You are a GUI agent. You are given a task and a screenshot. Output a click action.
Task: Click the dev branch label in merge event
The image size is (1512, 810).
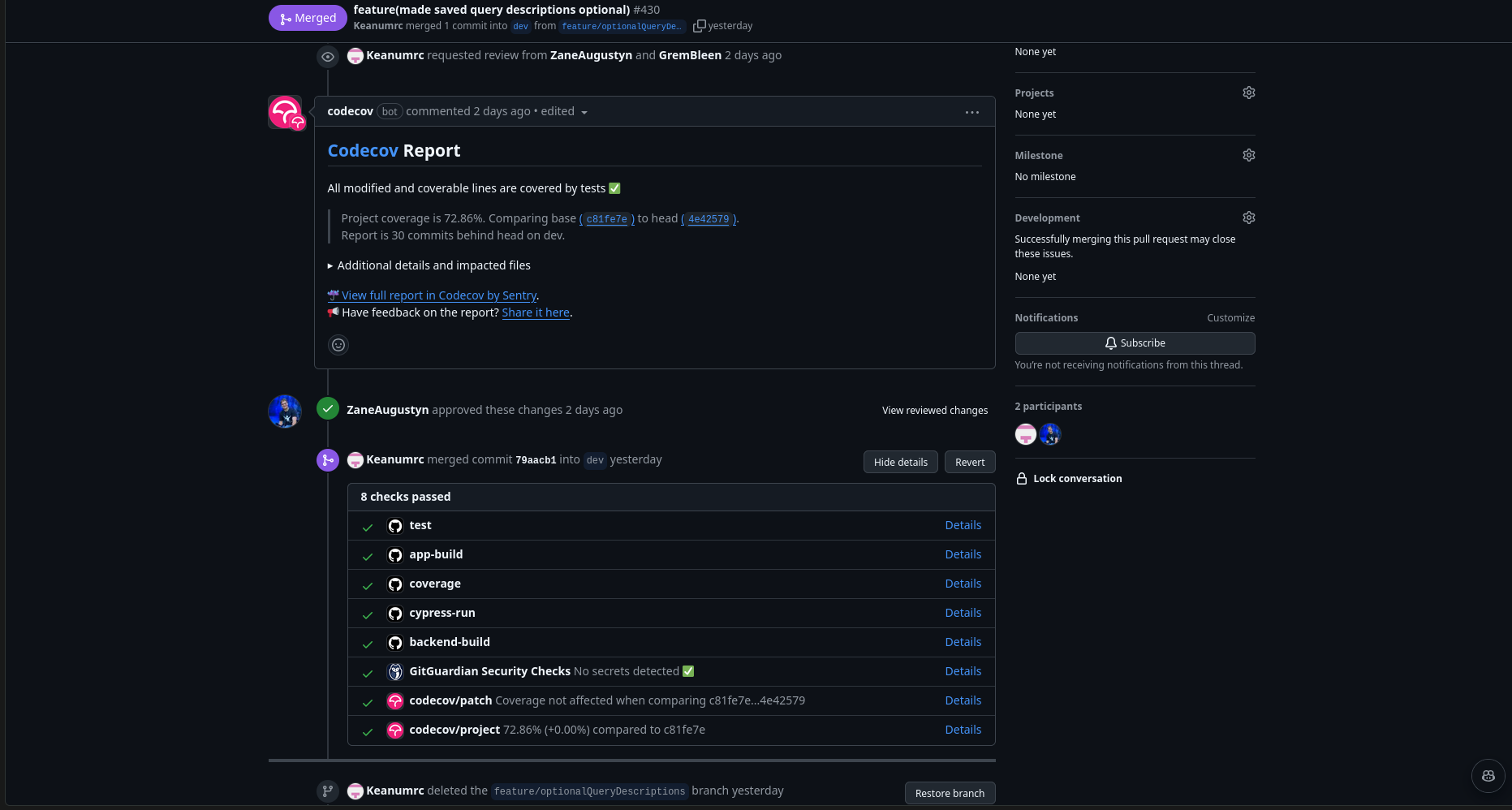point(595,460)
